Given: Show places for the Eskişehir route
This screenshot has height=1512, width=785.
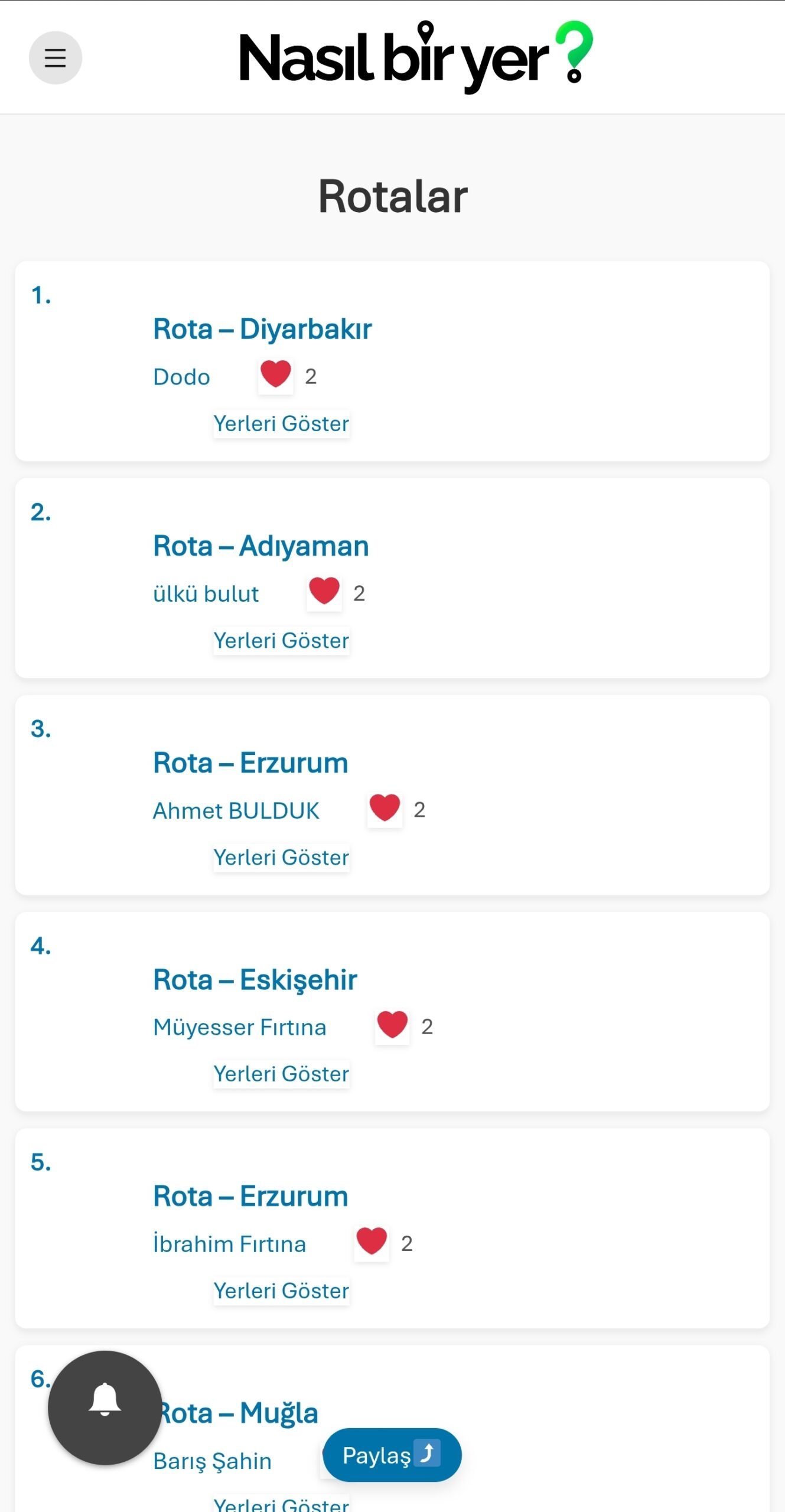Looking at the screenshot, I should click(x=281, y=1074).
